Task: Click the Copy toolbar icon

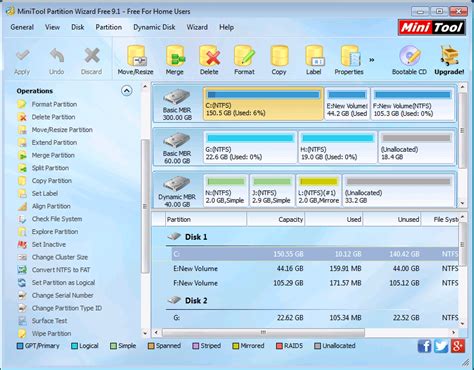Action: coord(279,60)
